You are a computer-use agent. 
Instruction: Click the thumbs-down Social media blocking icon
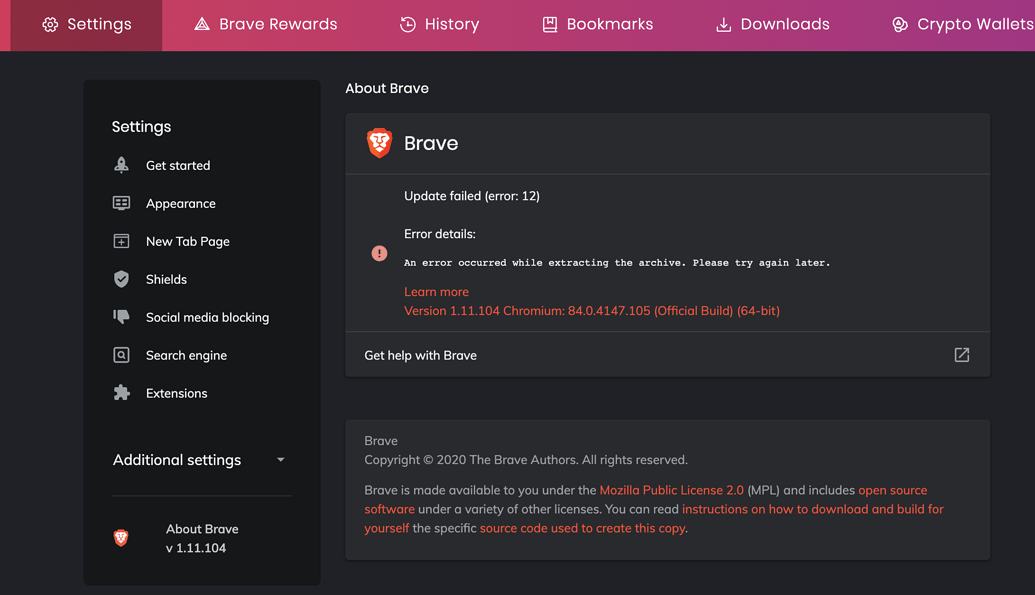click(121, 317)
